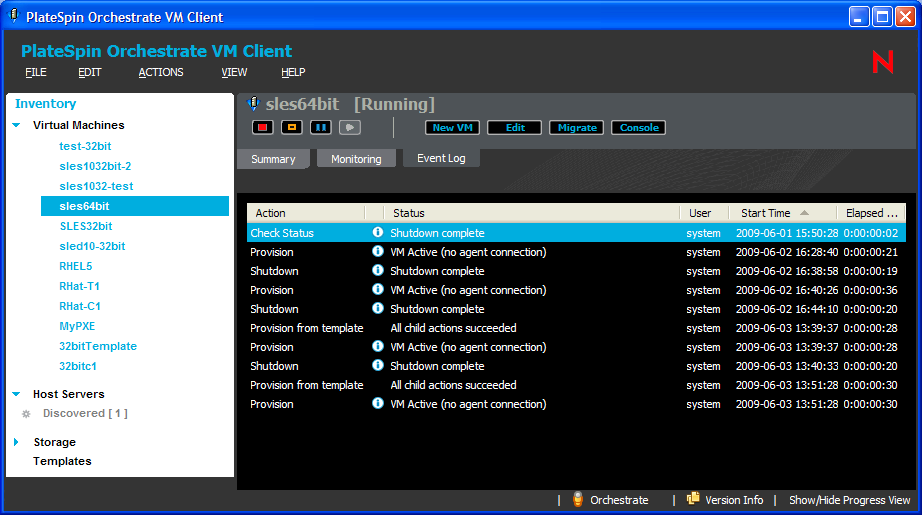Collapse the Virtual Machines tree
Screen dimensions: 922x515
point(16,125)
